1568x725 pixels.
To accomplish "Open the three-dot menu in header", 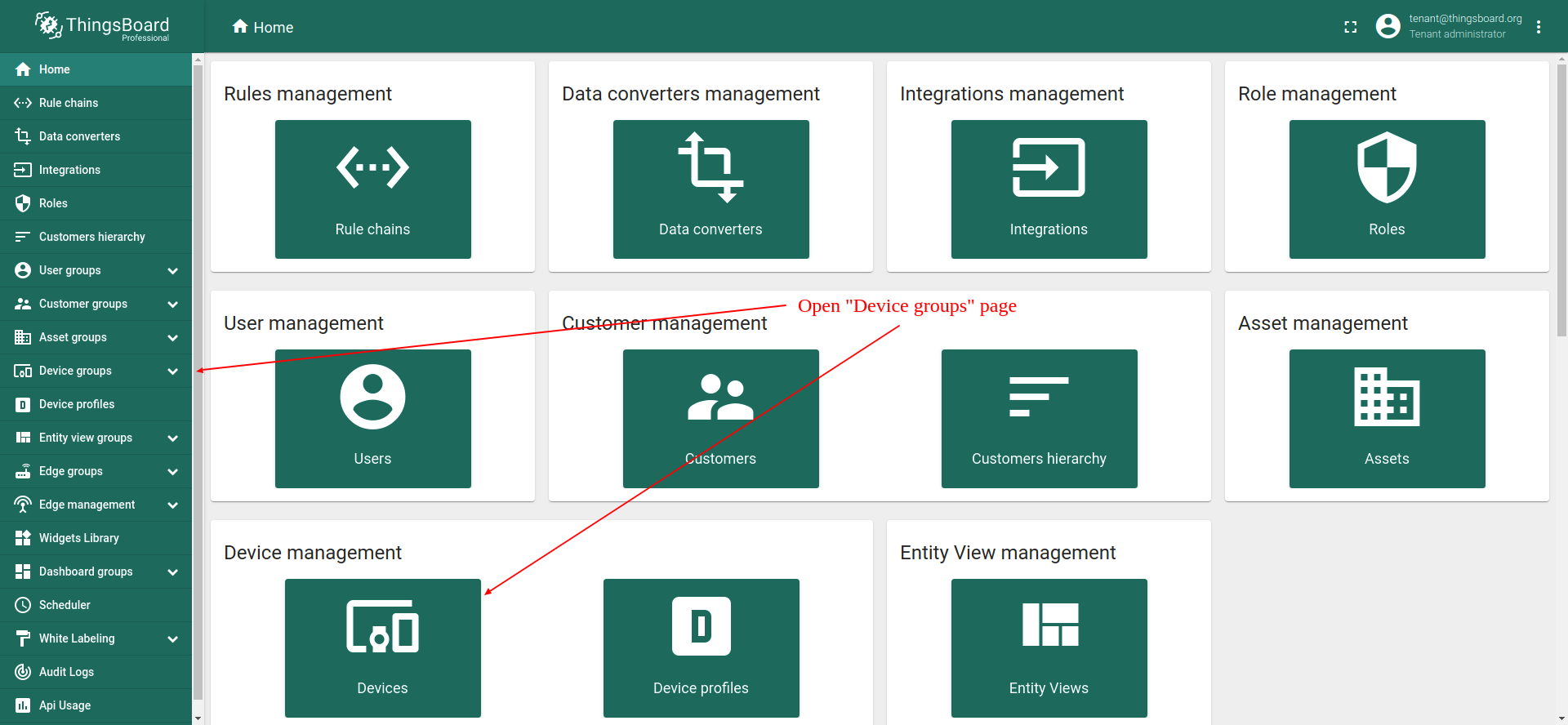I will (1539, 27).
